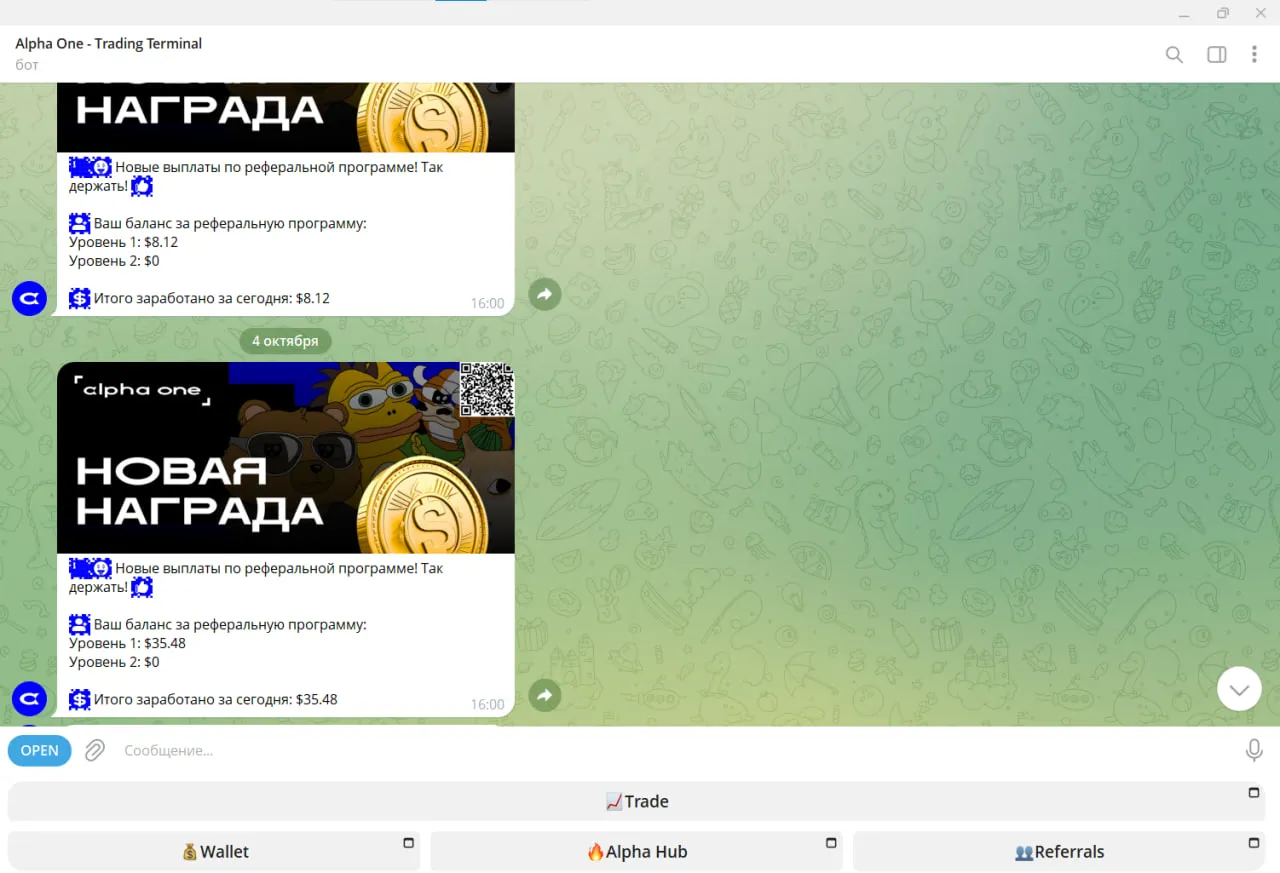Image resolution: width=1280 pixels, height=873 pixels.
Task: Open the chat search magnifier icon
Action: point(1175,55)
